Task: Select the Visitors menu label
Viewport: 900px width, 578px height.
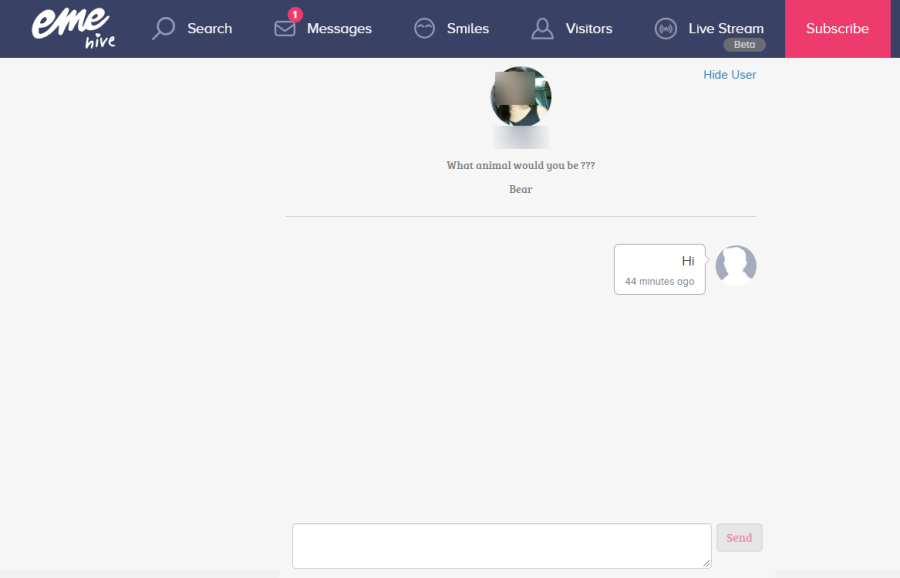Action: 589,29
